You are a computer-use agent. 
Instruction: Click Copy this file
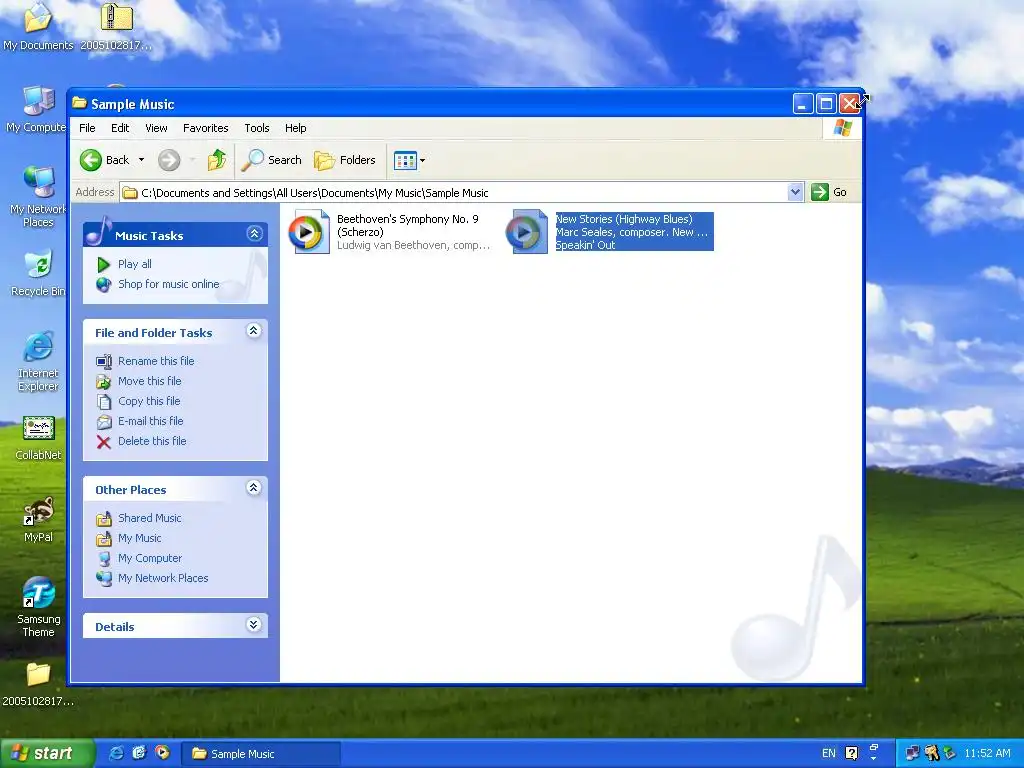pos(148,401)
